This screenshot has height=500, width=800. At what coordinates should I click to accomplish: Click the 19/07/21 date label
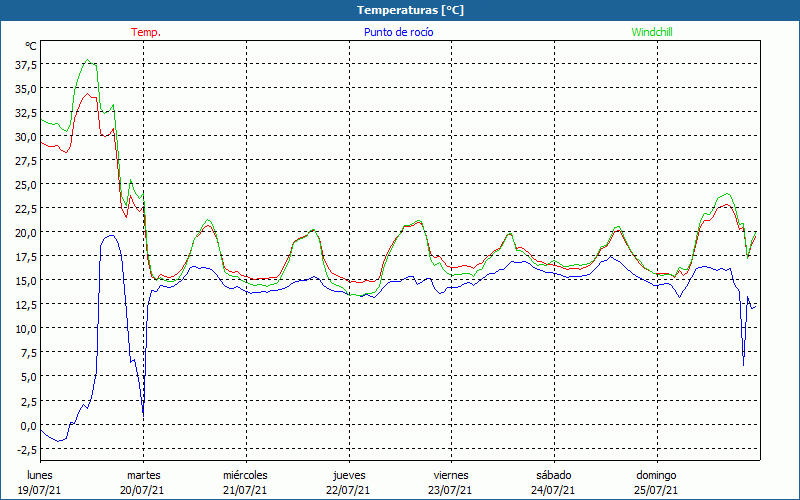pyautogui.click(x=40, y=490)
